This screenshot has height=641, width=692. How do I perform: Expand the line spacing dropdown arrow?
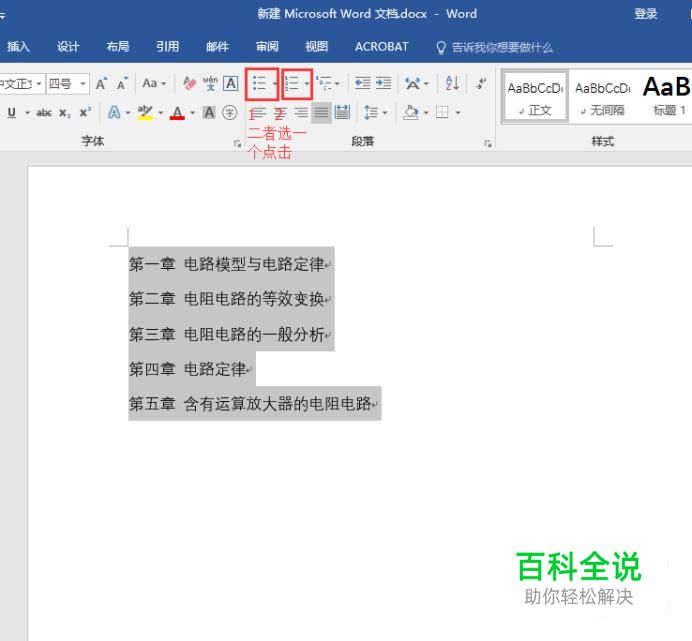click(385, 113)
